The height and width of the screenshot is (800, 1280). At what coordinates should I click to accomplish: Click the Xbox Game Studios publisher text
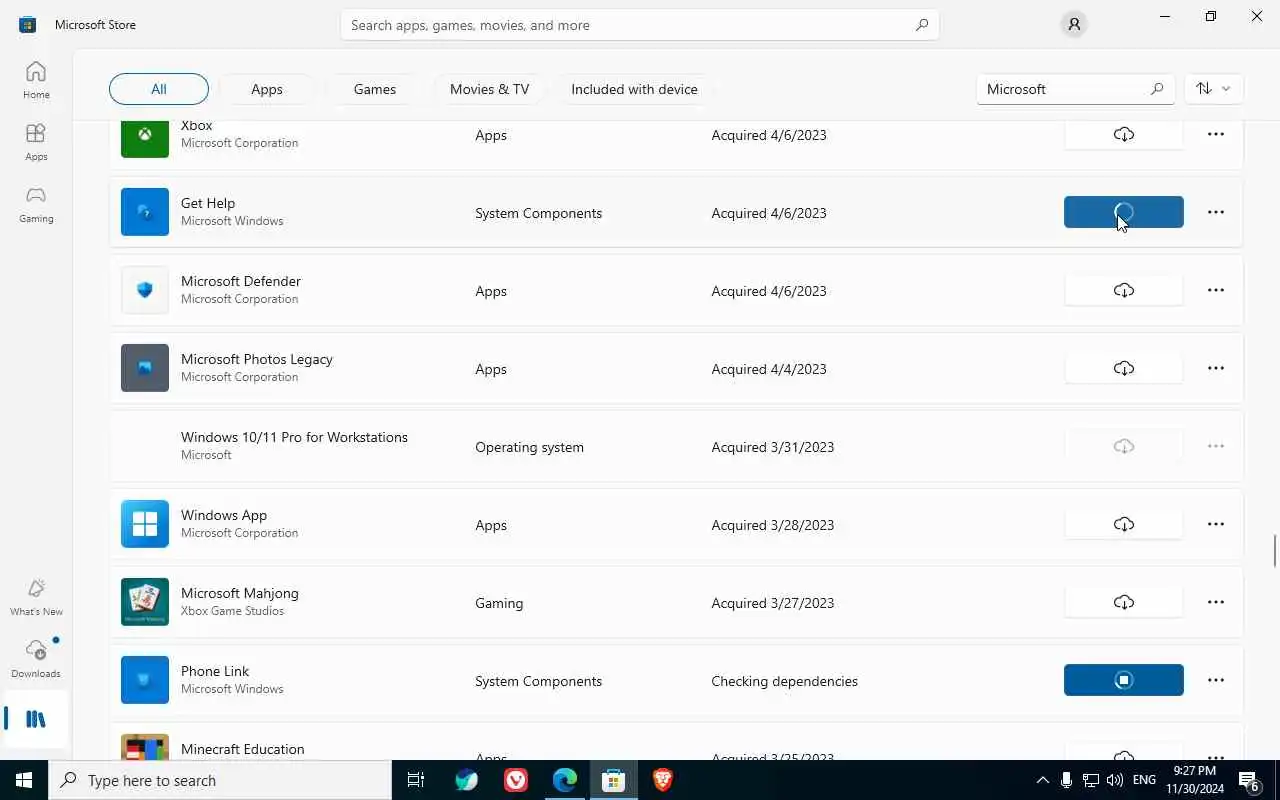point(232,611)
